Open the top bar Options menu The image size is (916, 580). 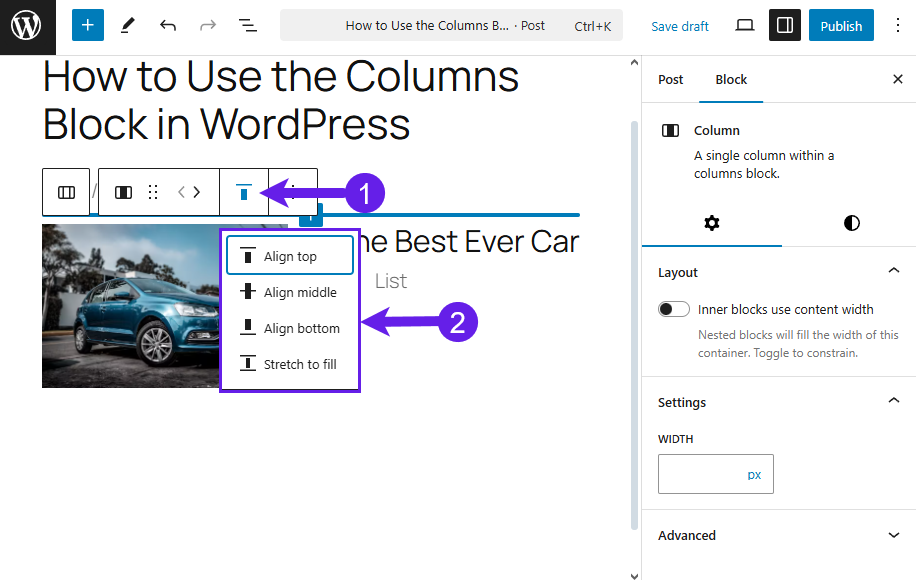point(897,26)
